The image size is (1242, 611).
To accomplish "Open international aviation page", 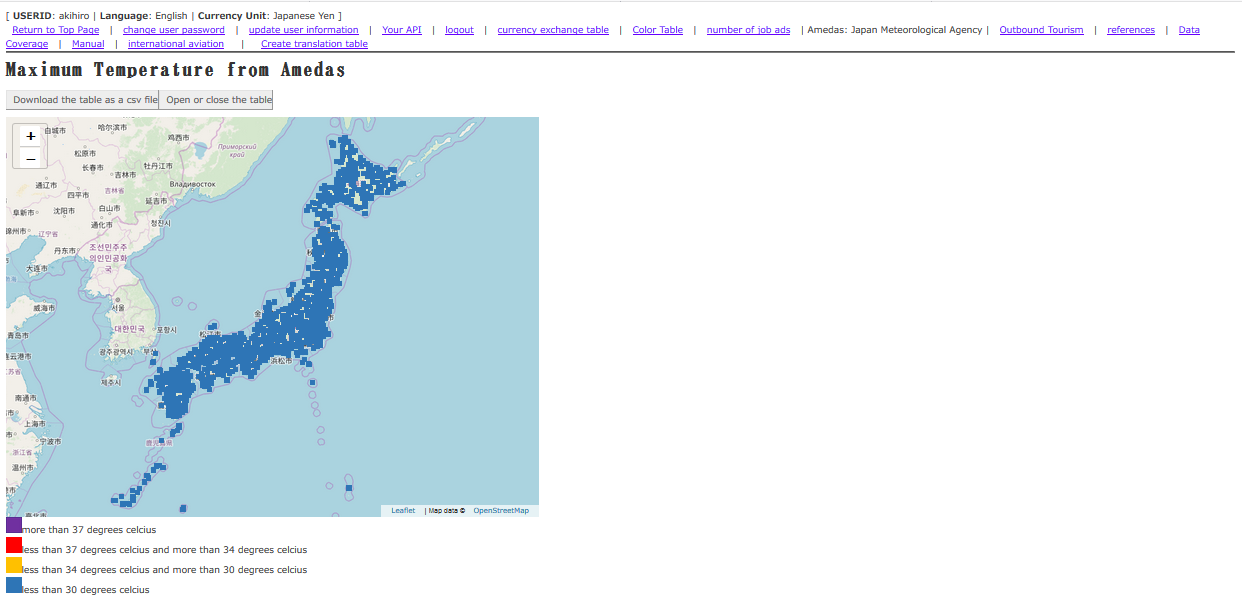I will click(x=176, y=44).
